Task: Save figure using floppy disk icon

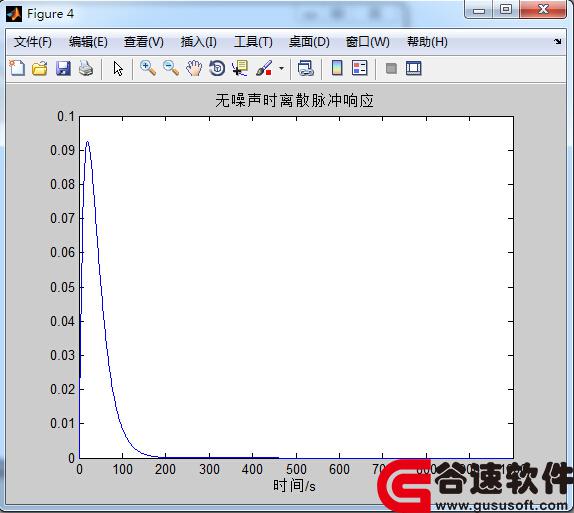Action: pos(63,68)
